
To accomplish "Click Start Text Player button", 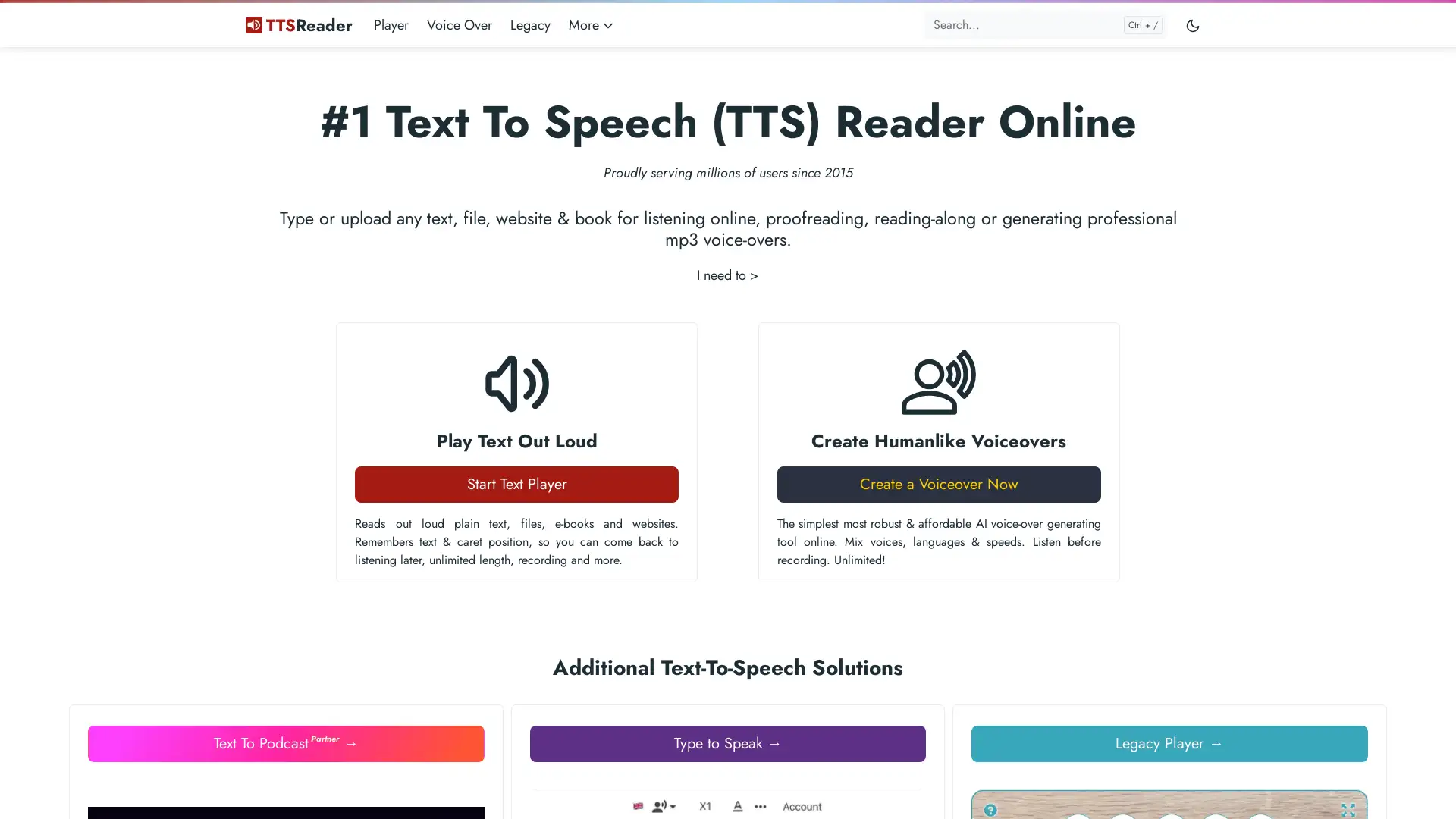I will point(516,483).
